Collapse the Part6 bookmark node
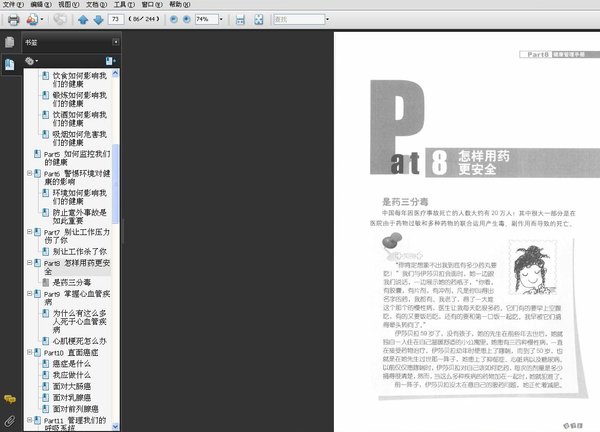Viewport: 600px width, 432px height. [x=29, y=173]
